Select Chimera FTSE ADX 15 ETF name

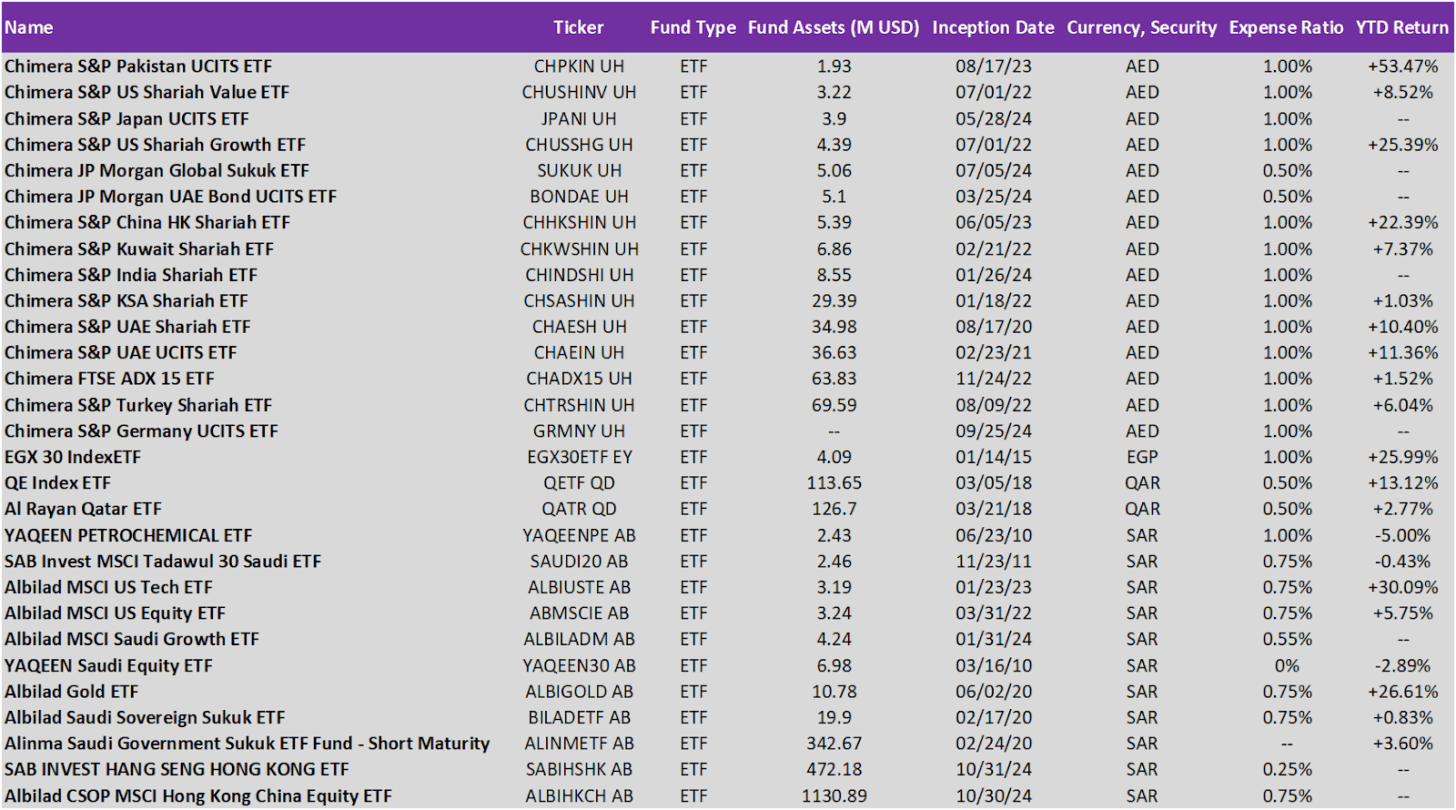(x=109, y=378)
